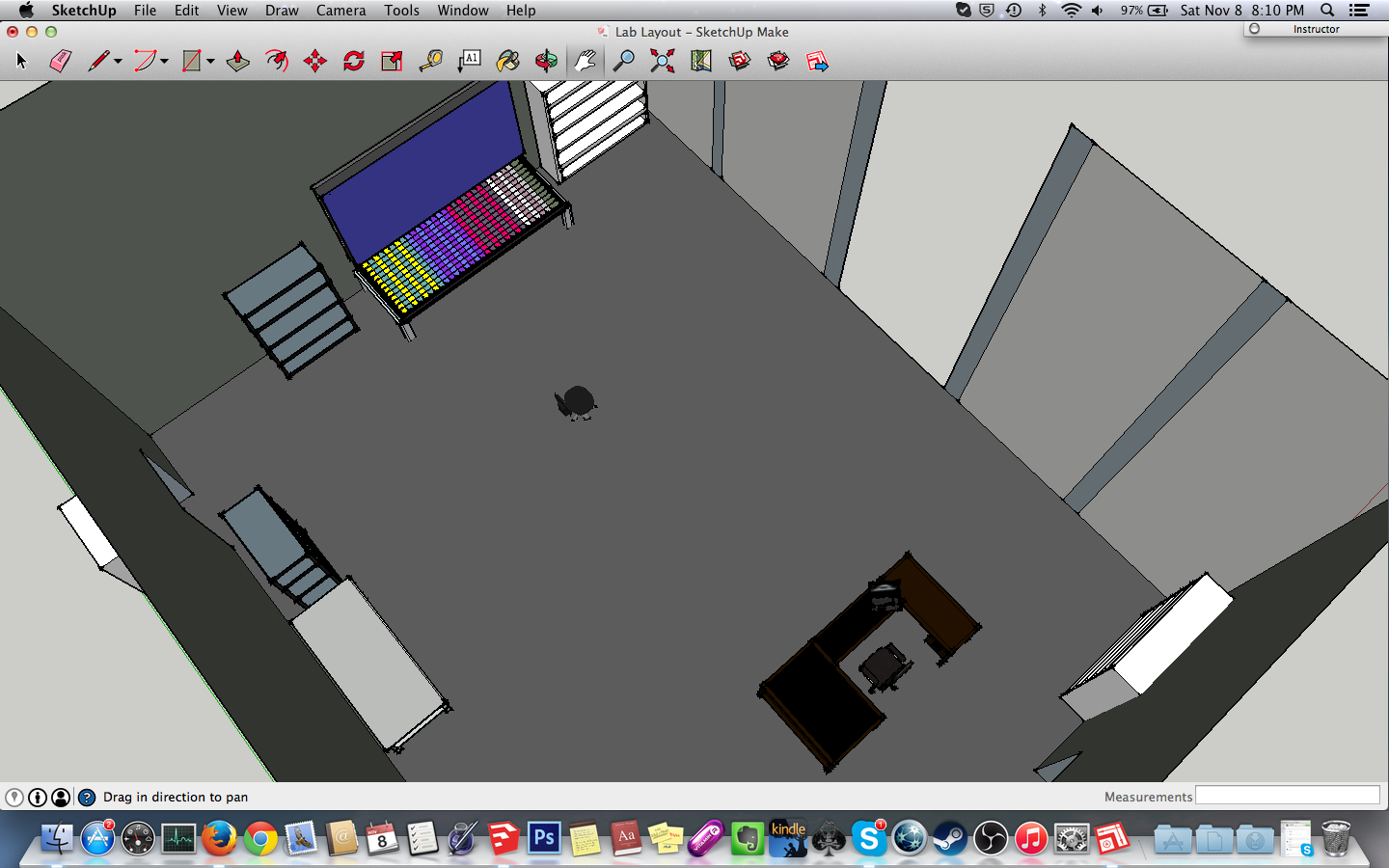Image resolution: width=1389 pixels, height=868 pixels.
Task: Activate the Select tool arrow
Action: coord(20,61)
